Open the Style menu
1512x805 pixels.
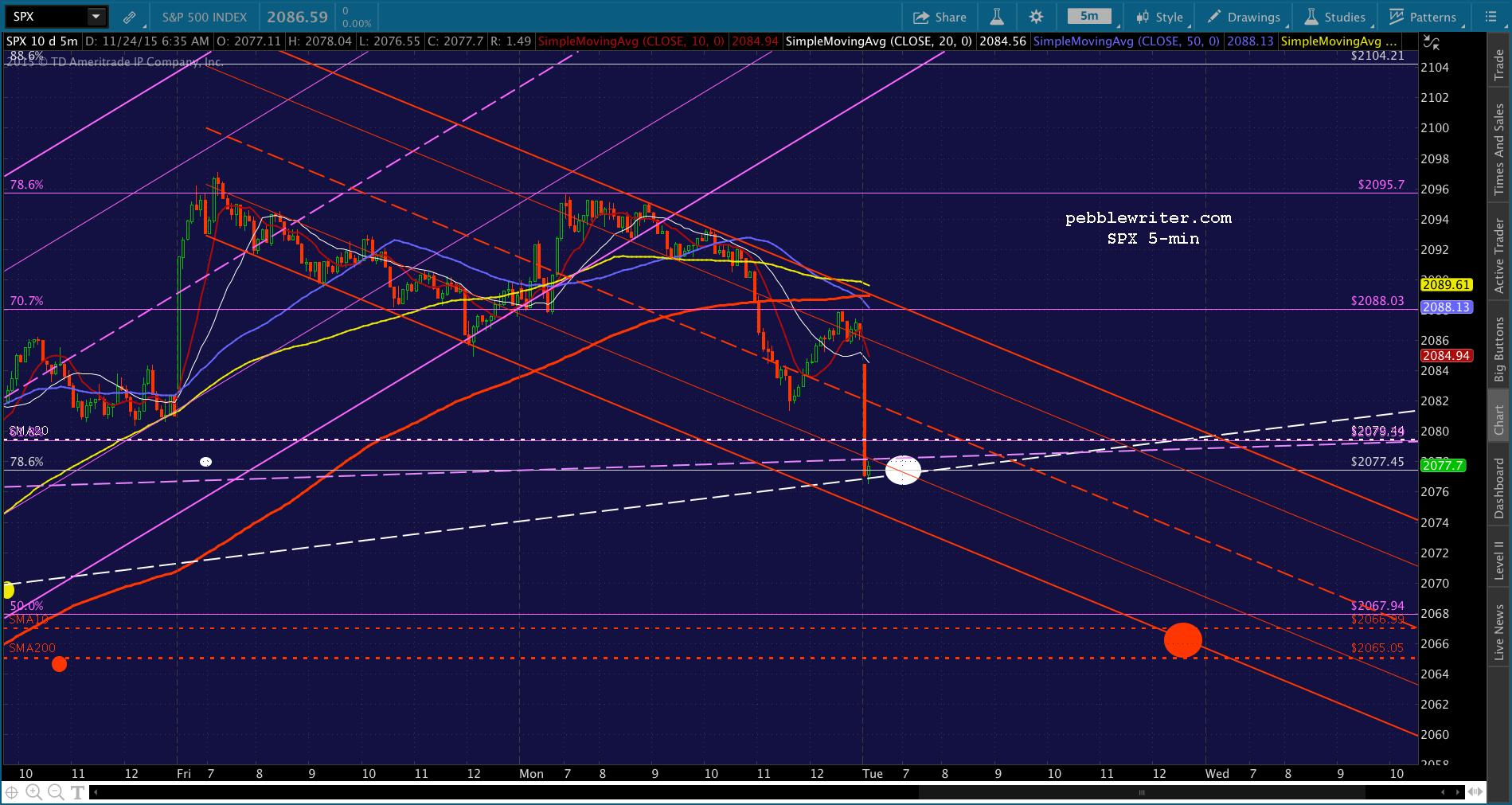pyautogui.click(x=1159, y=17)
